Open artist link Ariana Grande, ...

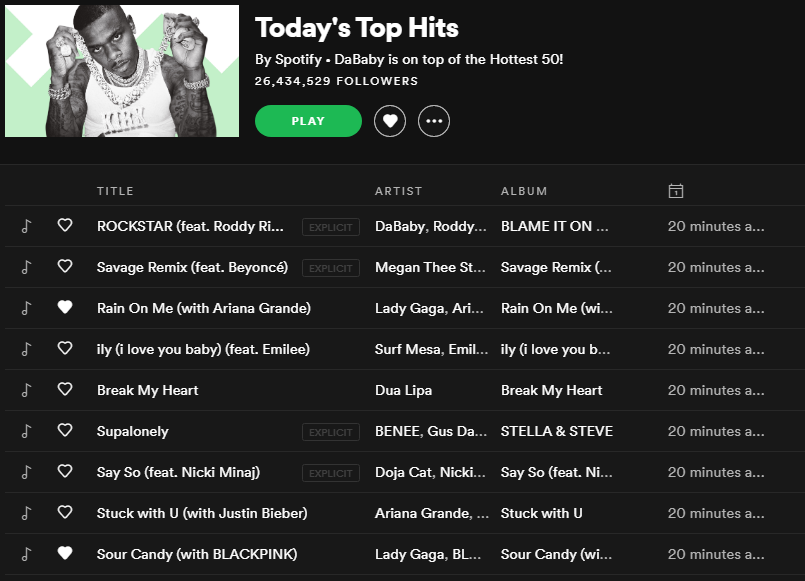(x=432, y=514)
